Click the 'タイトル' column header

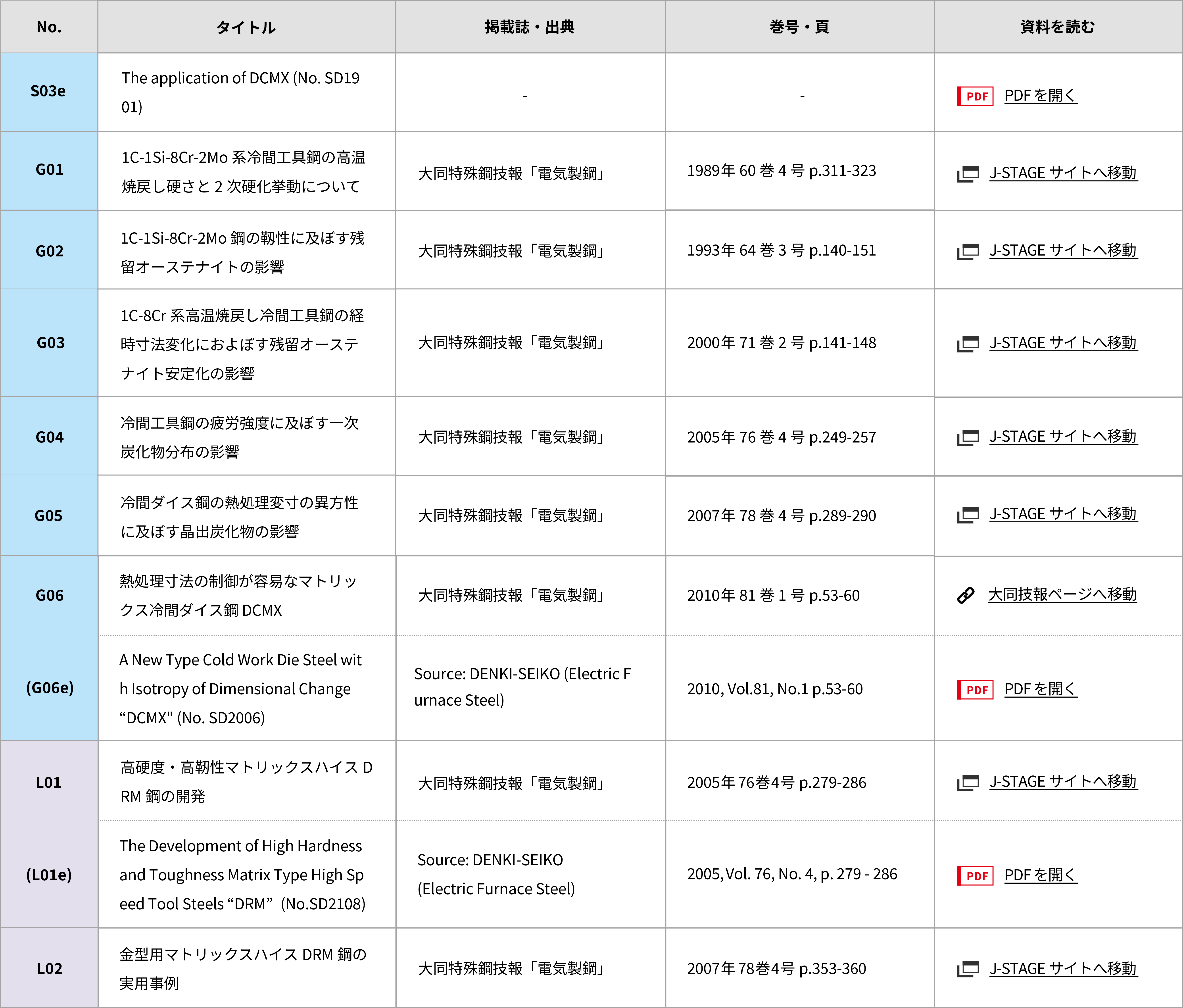247,27
